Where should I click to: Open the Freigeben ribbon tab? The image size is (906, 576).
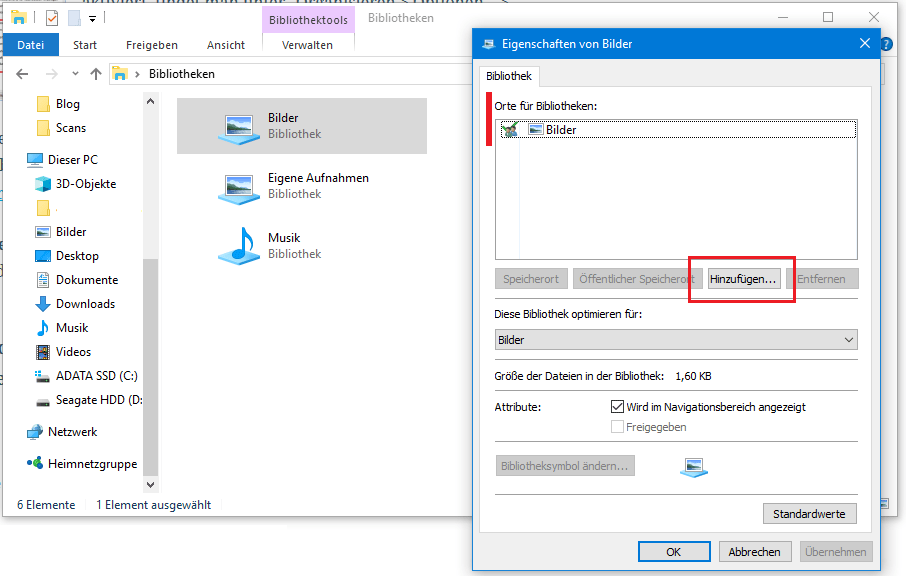[152, 45]
